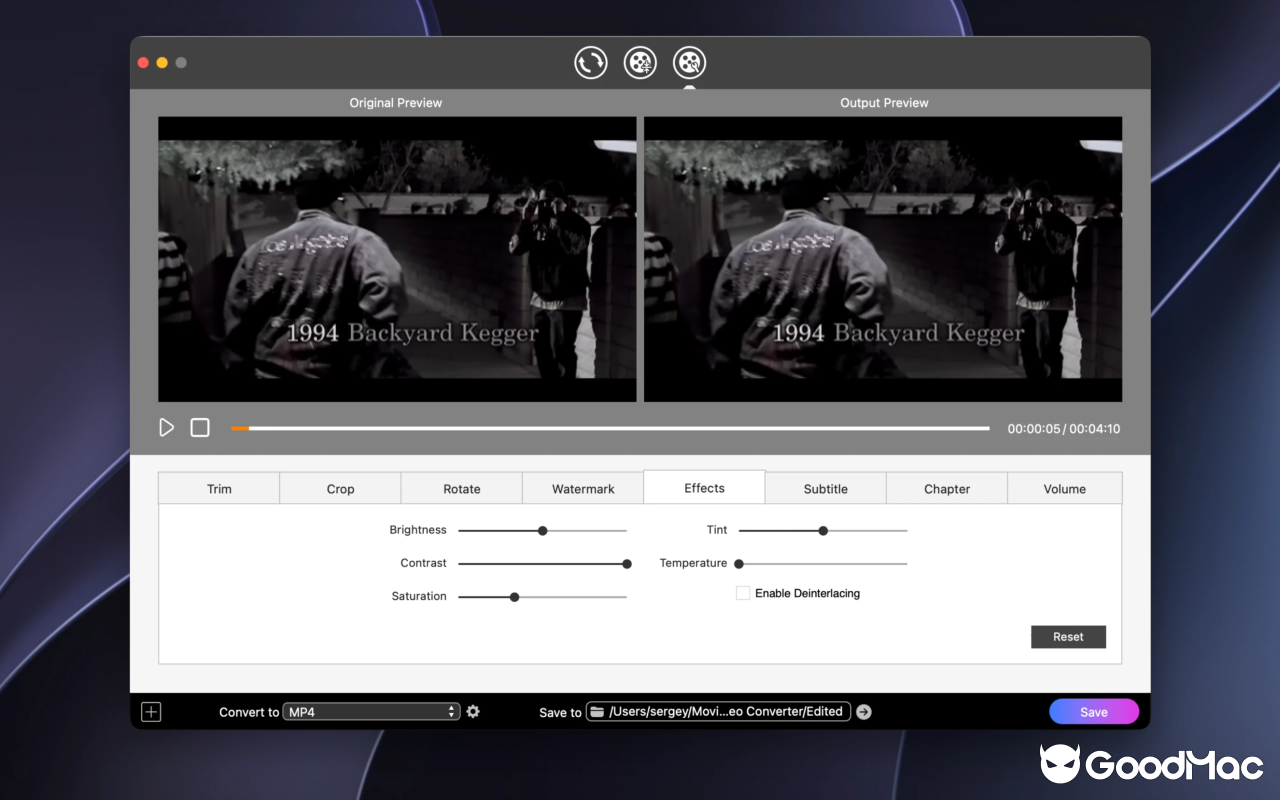Click the playback progress bar
The width and height of the screenshot is (1280, 800).
coord(610,428)
